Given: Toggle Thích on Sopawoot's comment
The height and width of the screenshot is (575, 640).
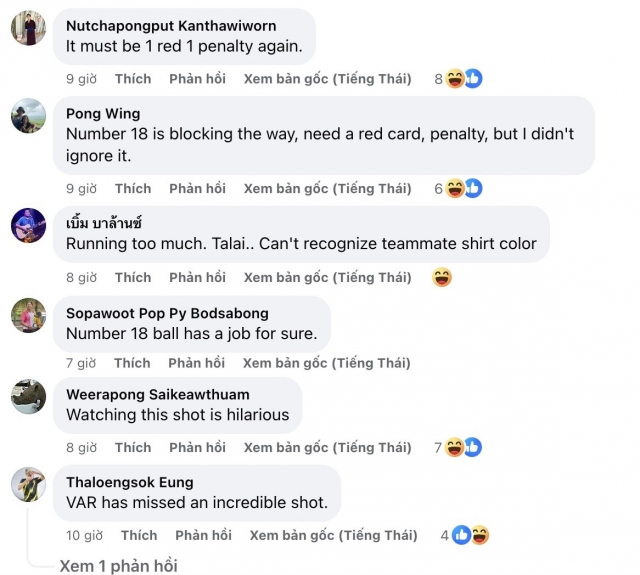Looking at the screenshot, I should (132, 363).
